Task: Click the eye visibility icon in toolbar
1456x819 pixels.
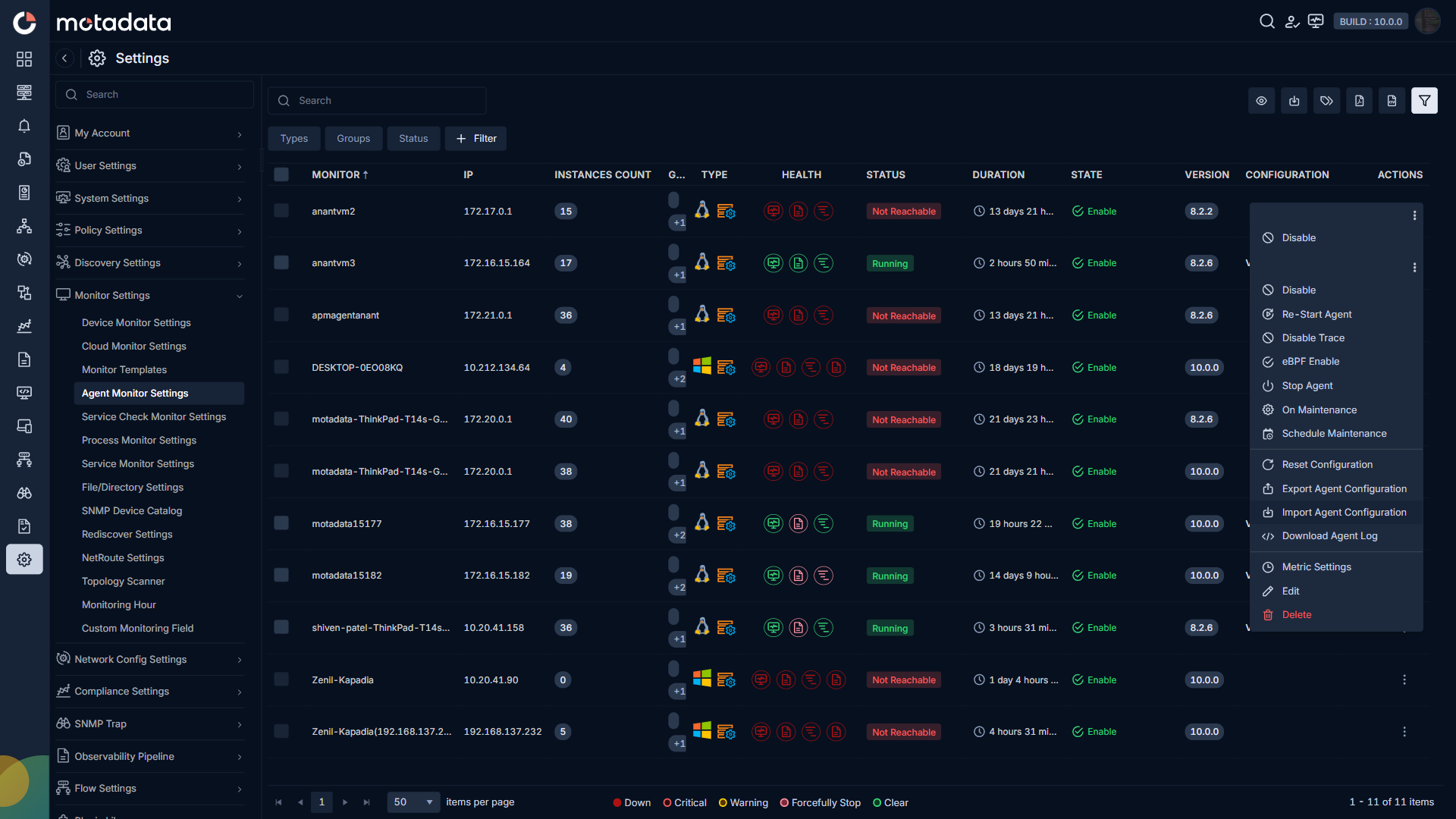Action: pyautogui.click(x=1261, y=100)
